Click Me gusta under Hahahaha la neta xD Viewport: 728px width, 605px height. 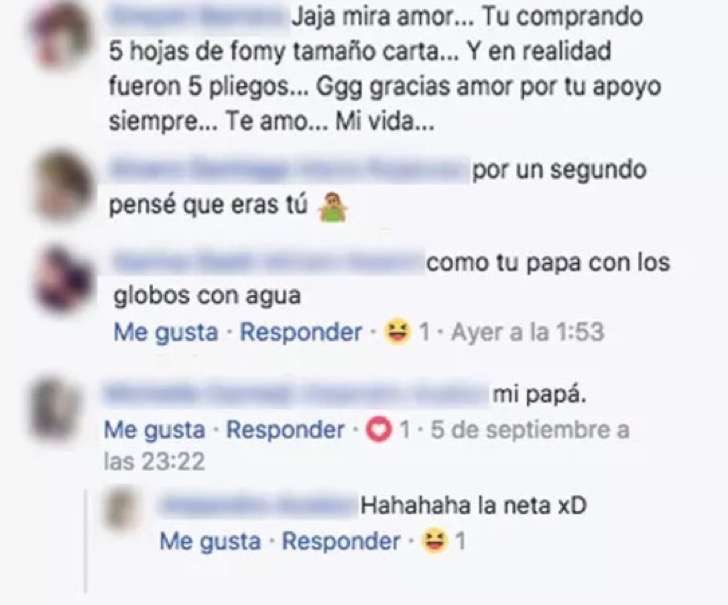(x=210, y=541)
